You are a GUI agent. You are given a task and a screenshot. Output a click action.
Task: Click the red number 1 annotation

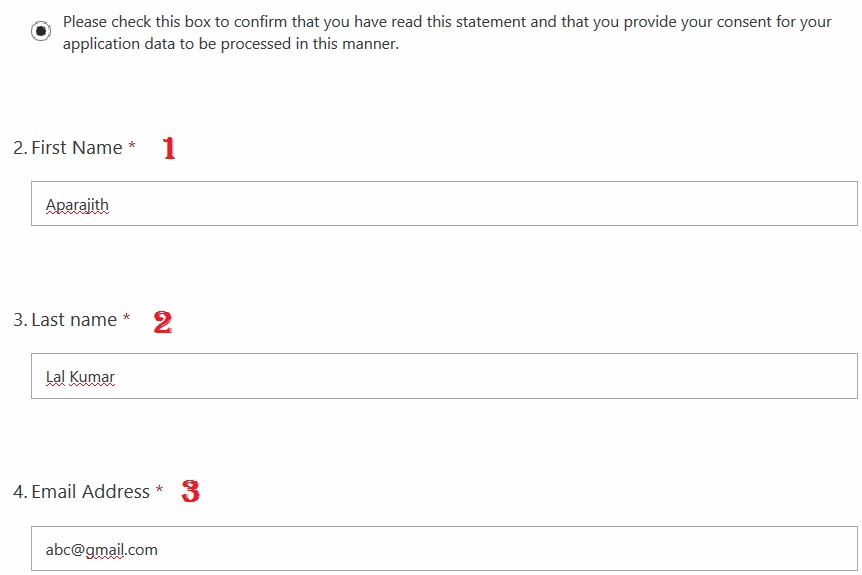click(x=169, y=149)
